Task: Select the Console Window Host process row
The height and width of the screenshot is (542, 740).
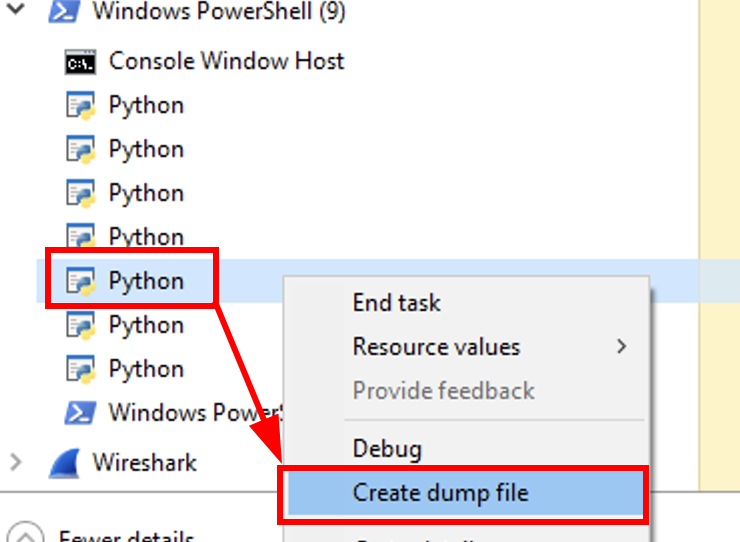Action: (226, 62)
